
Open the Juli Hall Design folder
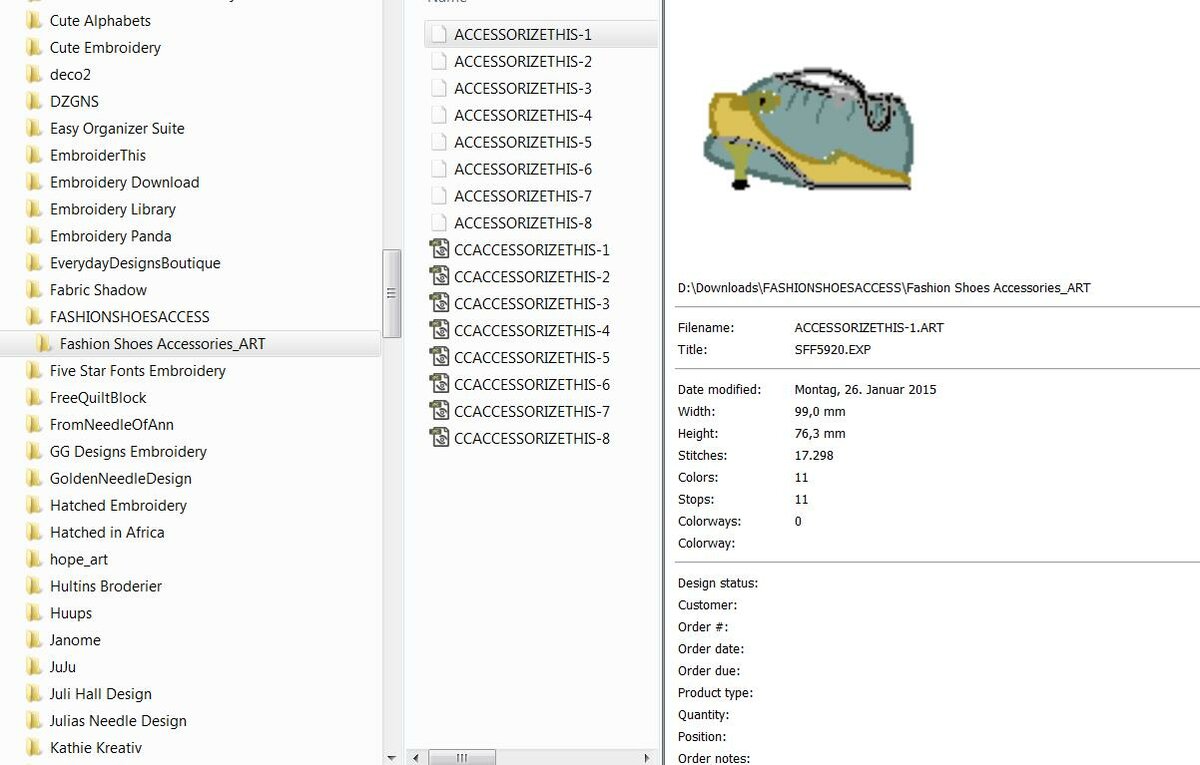pos(101,694)
